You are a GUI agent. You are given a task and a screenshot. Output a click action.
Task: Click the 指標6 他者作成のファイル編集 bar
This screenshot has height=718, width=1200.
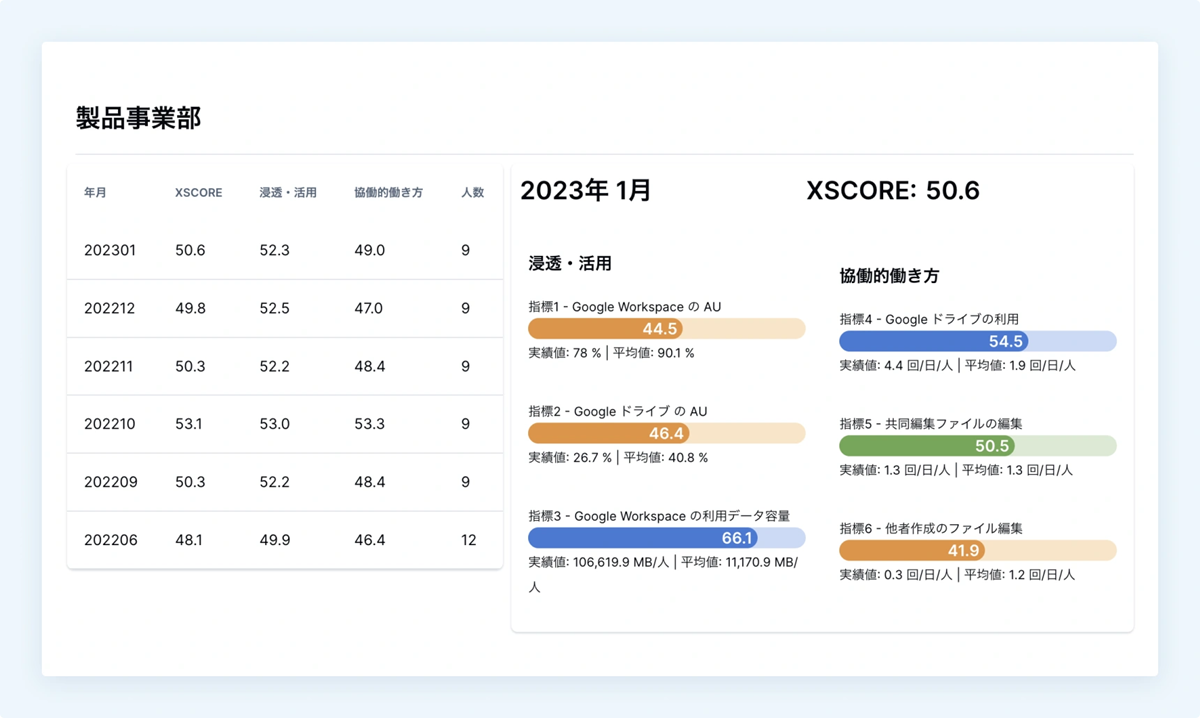tap(978, 550)
